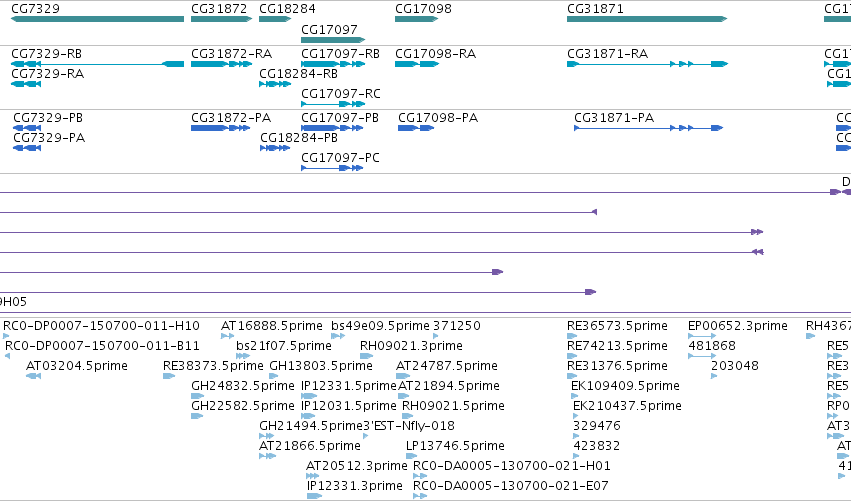Click transcript CG7329-RB

tap(97, 64)
